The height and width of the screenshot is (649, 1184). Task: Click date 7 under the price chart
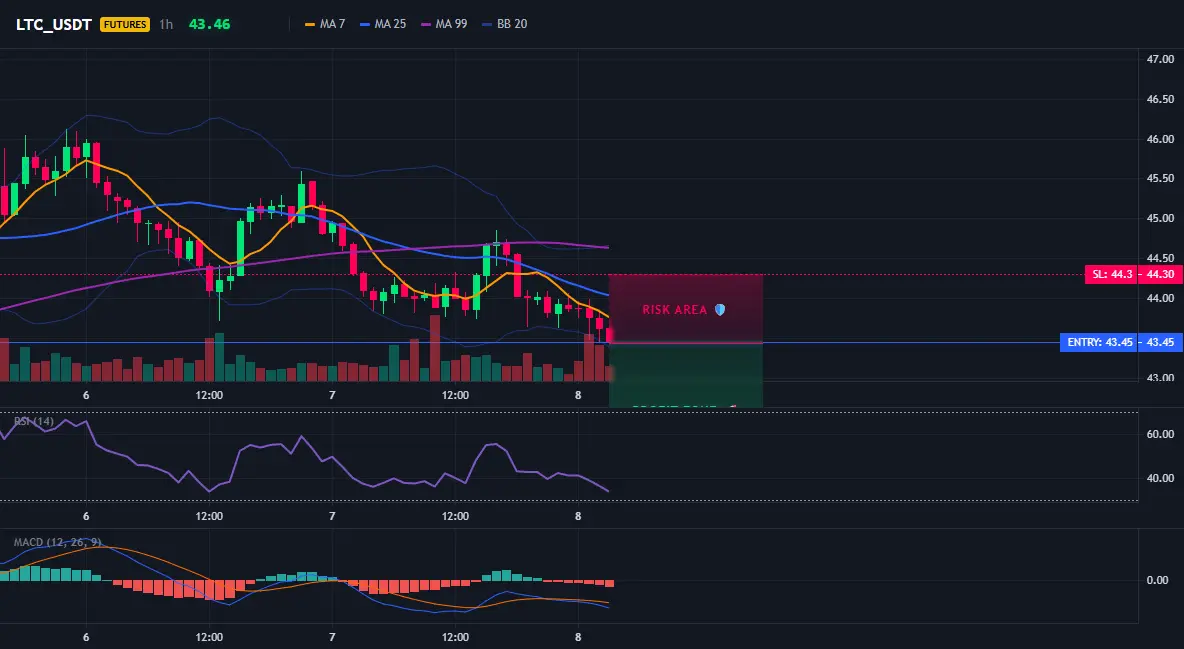(332, 395)
